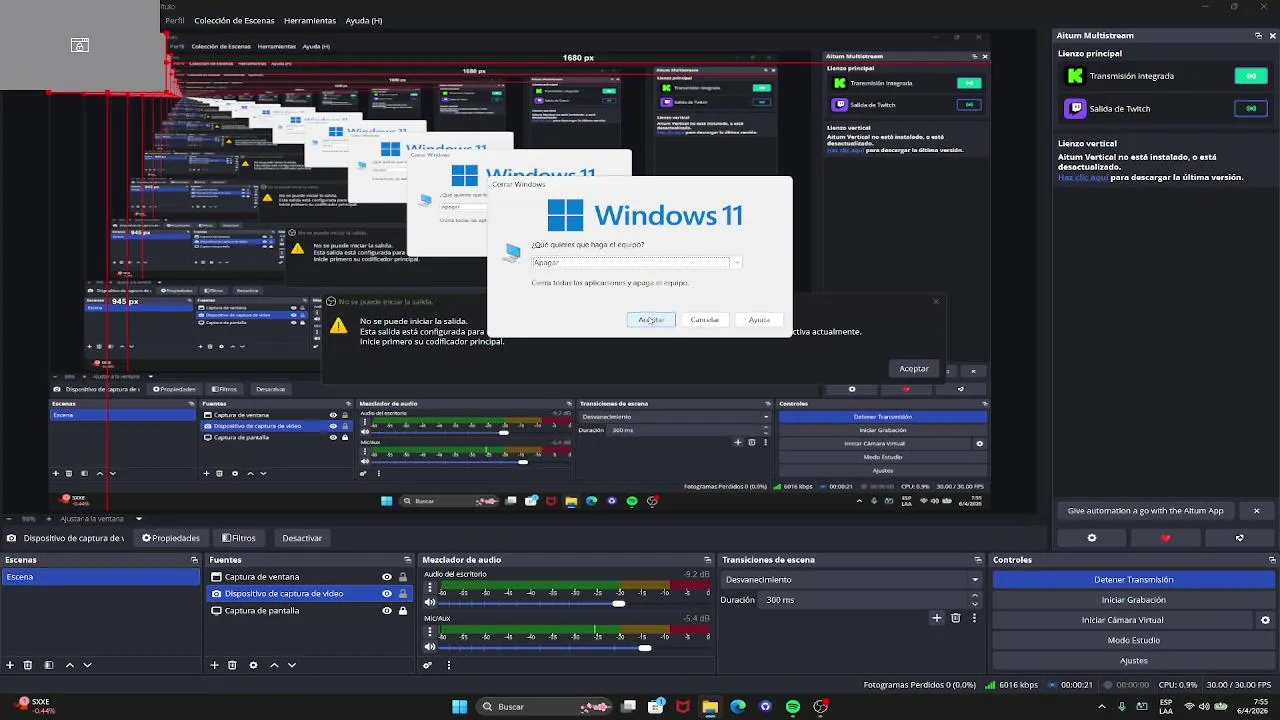Open Perfil menu

coord(175,20)
